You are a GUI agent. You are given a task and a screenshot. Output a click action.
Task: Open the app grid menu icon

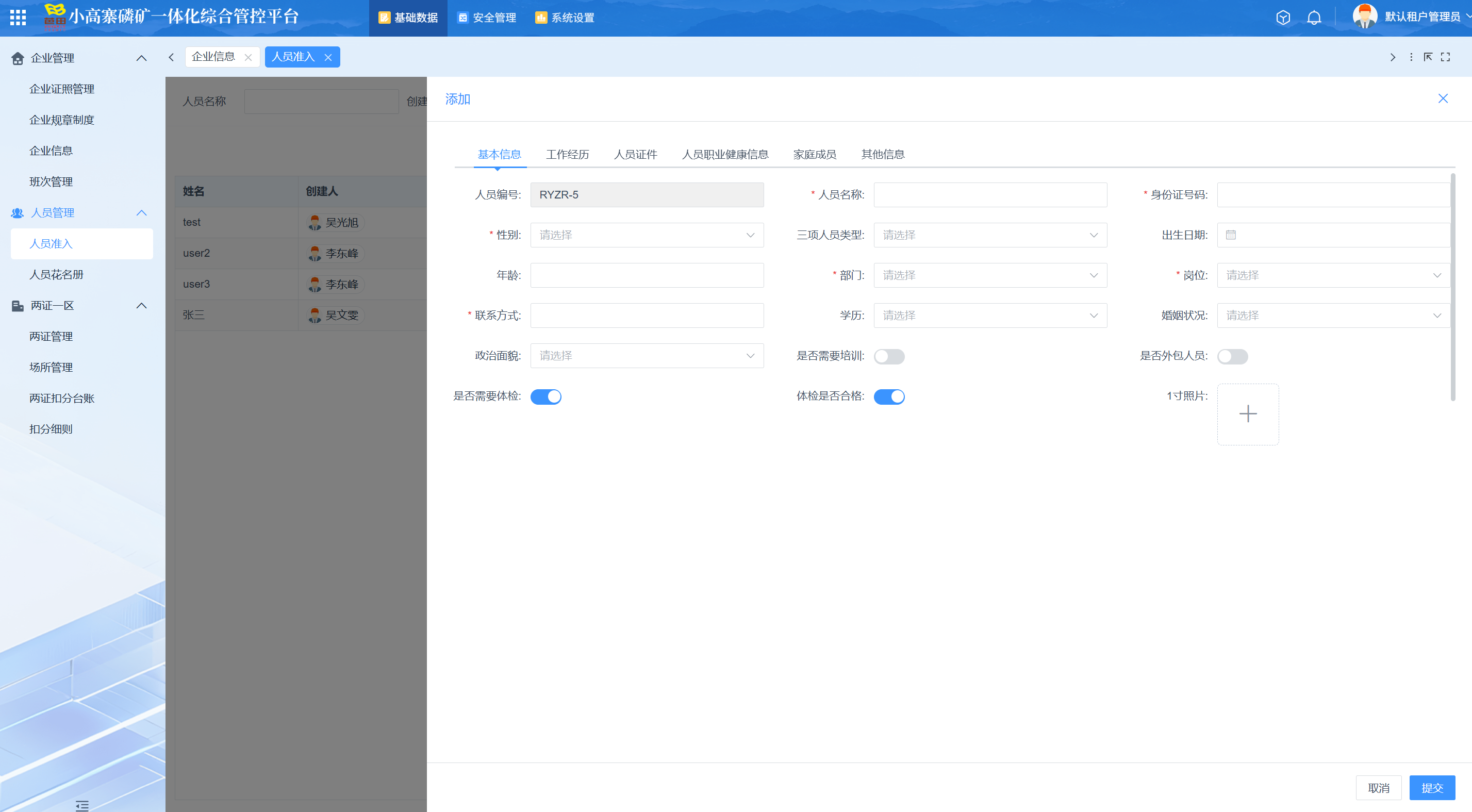18,18
